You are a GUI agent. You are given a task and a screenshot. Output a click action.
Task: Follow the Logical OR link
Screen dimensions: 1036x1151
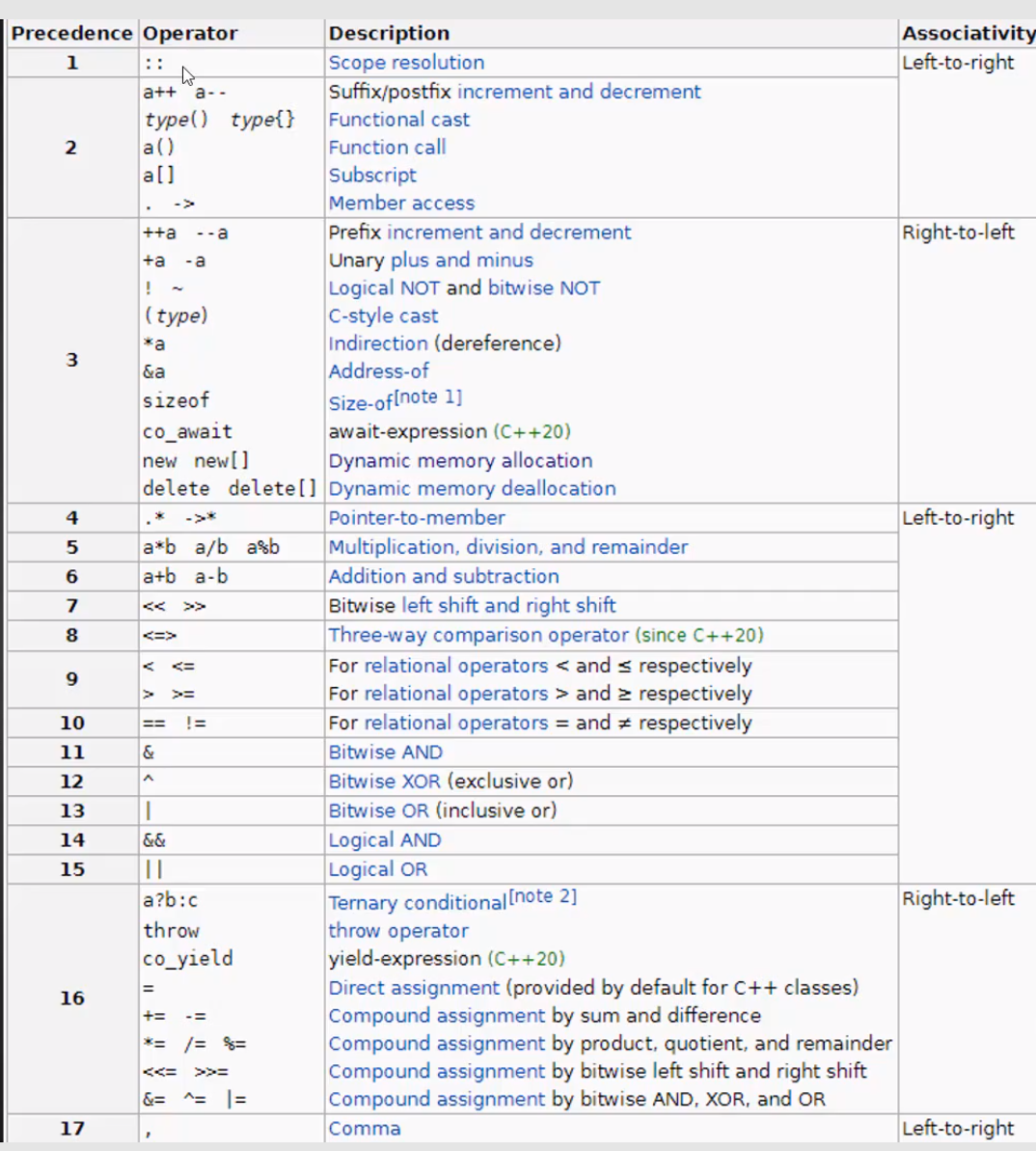pos(378,870)
